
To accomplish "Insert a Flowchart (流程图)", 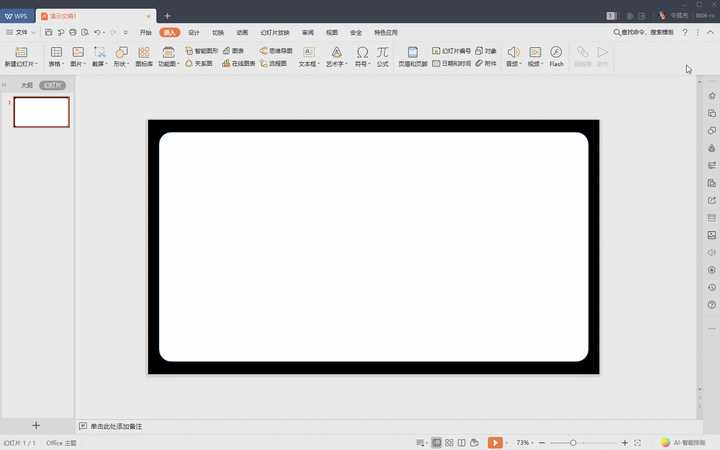I will 274,63.
